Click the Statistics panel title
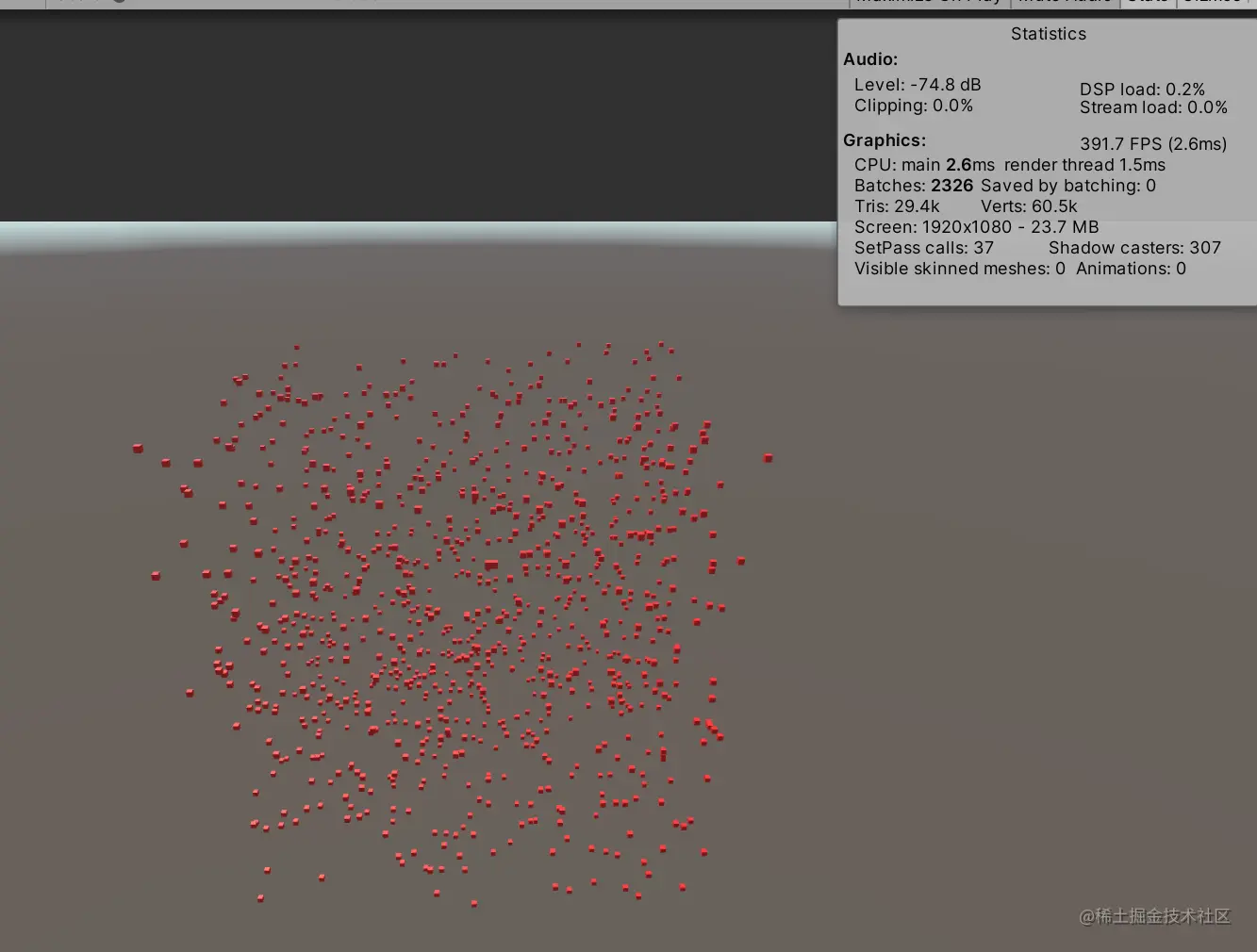This screenshot has height=952, width=1257. [1048, 34]
